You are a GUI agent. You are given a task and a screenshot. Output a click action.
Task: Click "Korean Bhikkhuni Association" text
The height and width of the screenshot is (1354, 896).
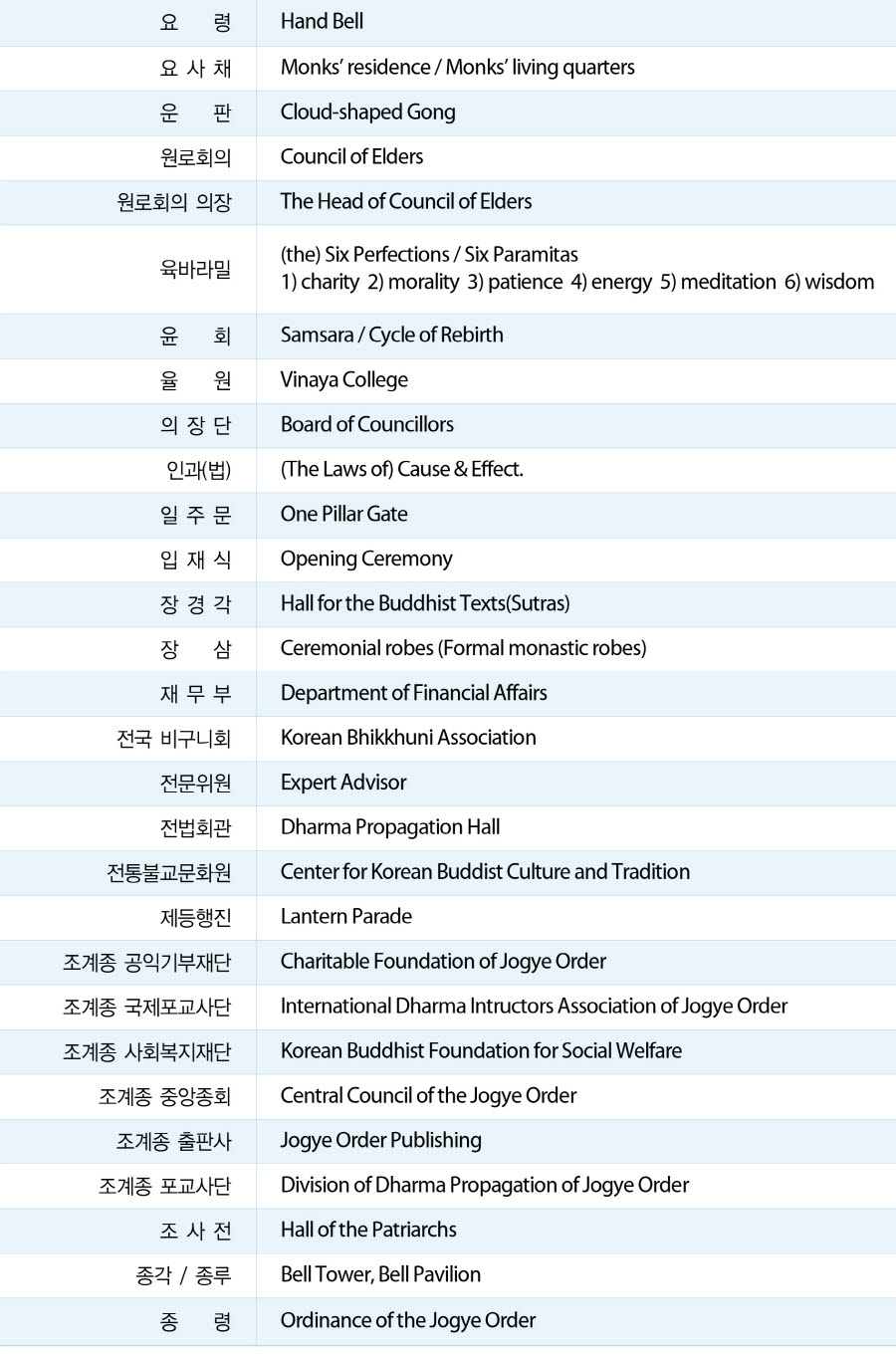(x=408, y=739)
